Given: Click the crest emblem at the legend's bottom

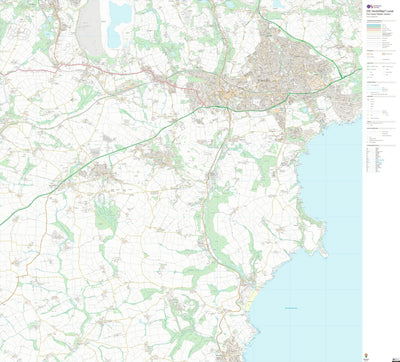Looking at the screenshot, I should click(366, 355).
